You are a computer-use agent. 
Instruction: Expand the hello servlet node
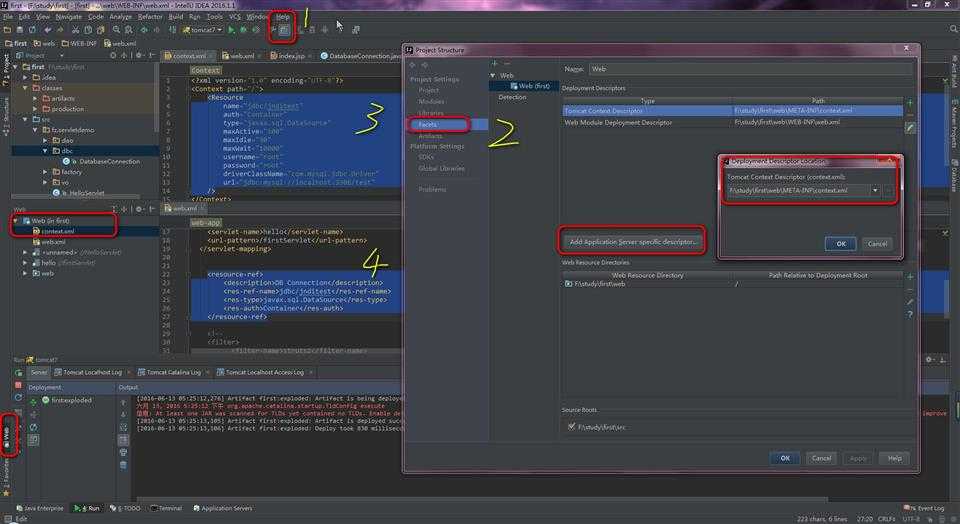coord(25,263)
